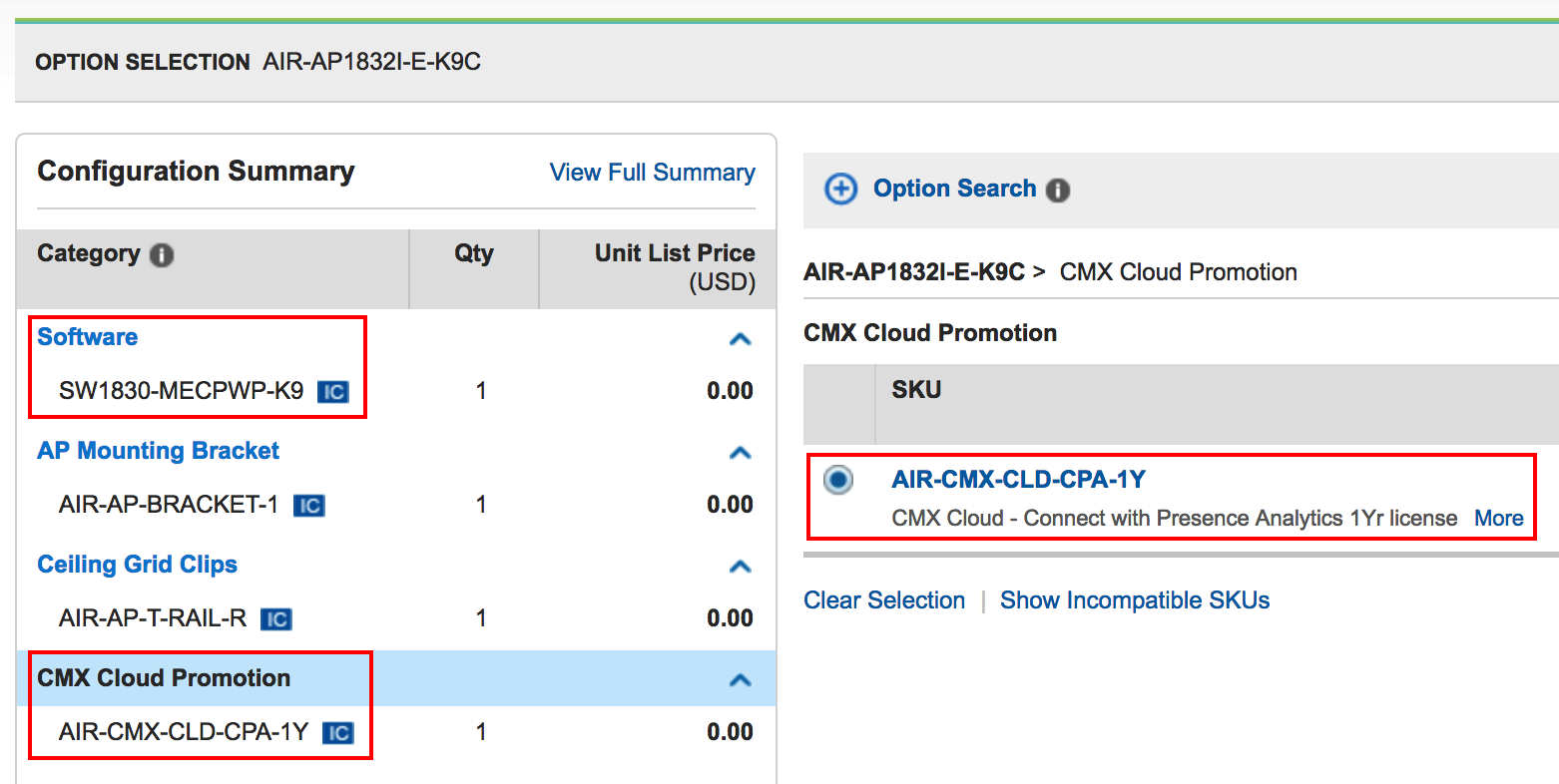1559x784 pixels.
Task: Click the plus icon for Option Search
Action: (x=840, y=188)
